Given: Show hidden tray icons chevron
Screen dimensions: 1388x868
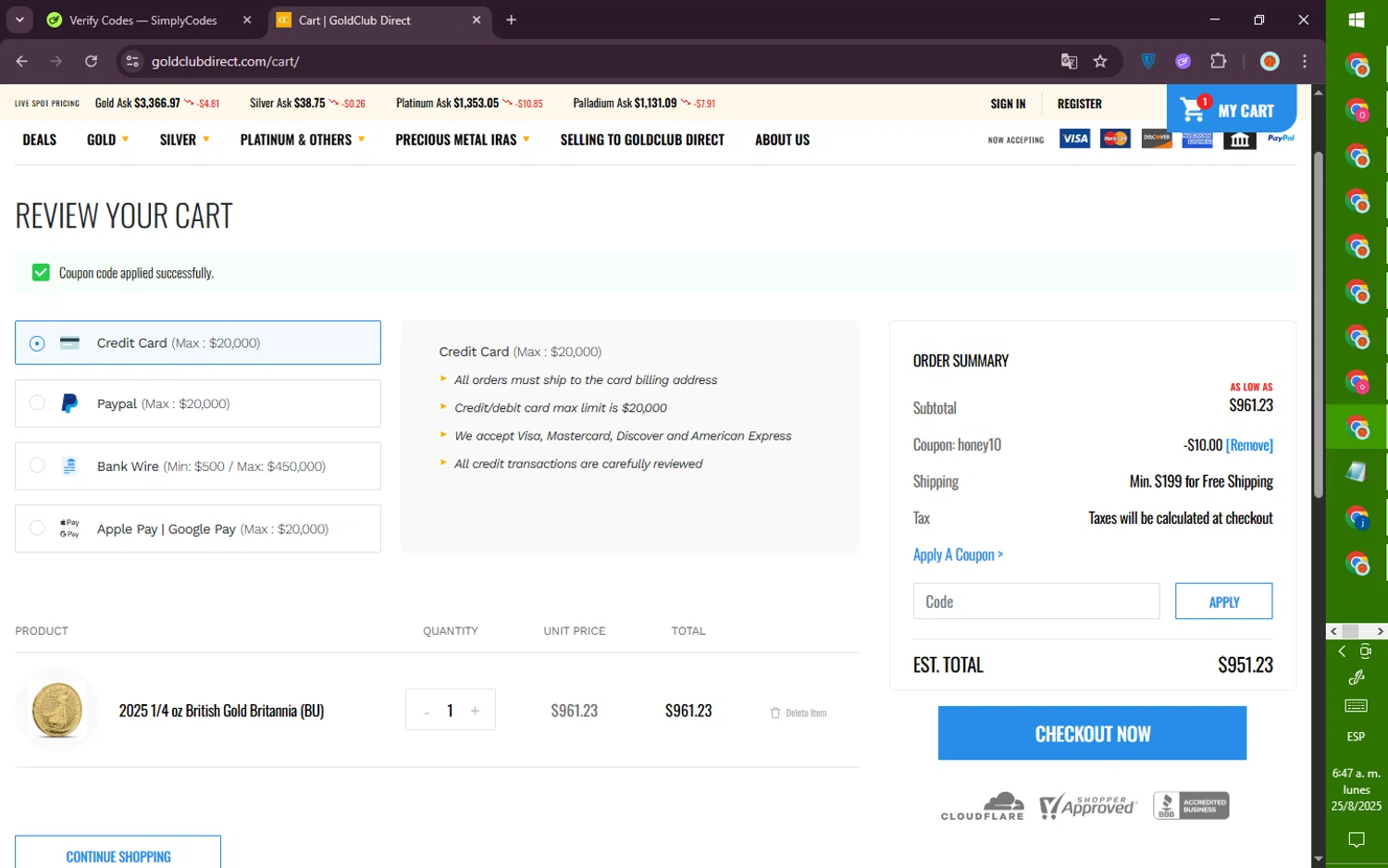Looking at the screenshot, I should 1342,651.
